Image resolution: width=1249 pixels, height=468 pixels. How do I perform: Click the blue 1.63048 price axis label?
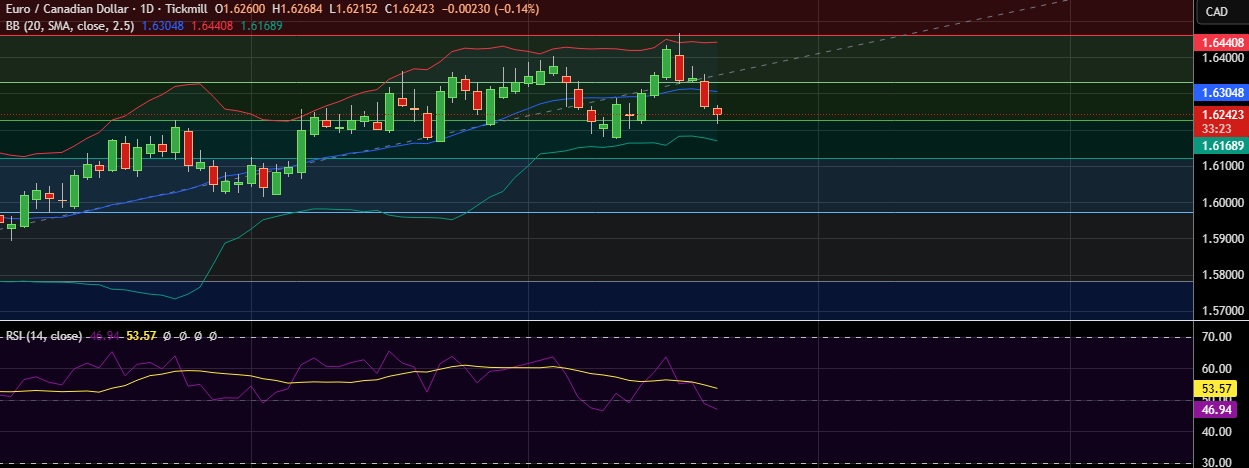tap(1222, 92)
